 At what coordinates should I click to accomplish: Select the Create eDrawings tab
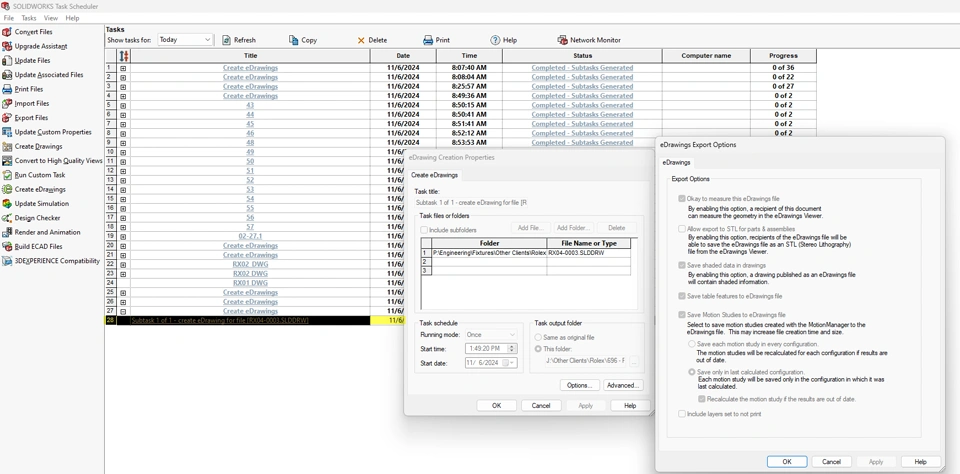[434, 175]
